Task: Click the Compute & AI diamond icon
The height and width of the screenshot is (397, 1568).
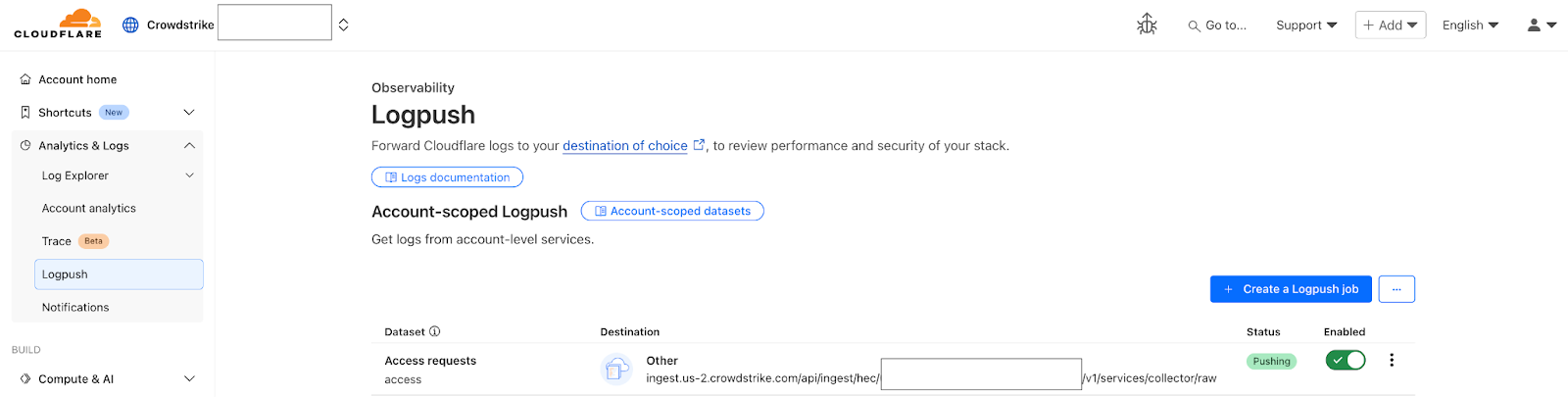Action: click(x=25, y=378)
